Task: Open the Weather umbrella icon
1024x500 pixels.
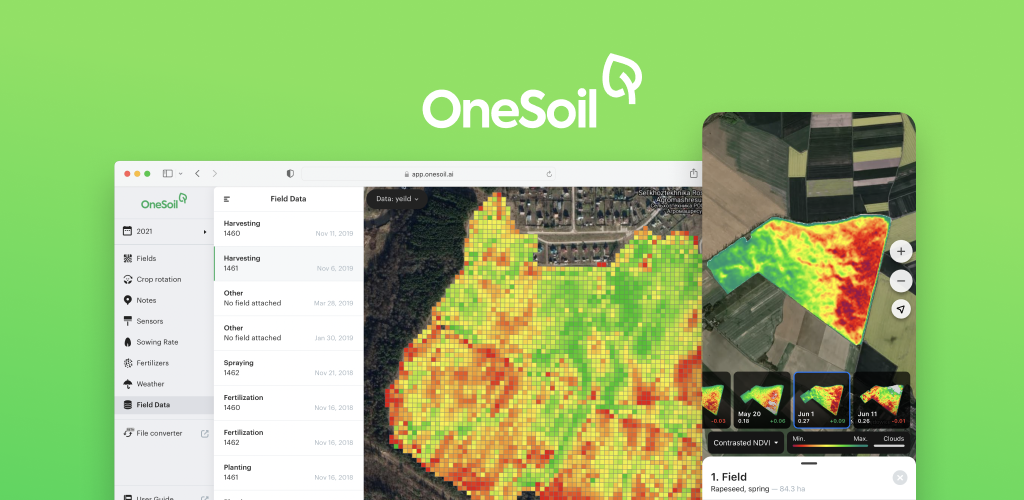Action: [127, 384]
